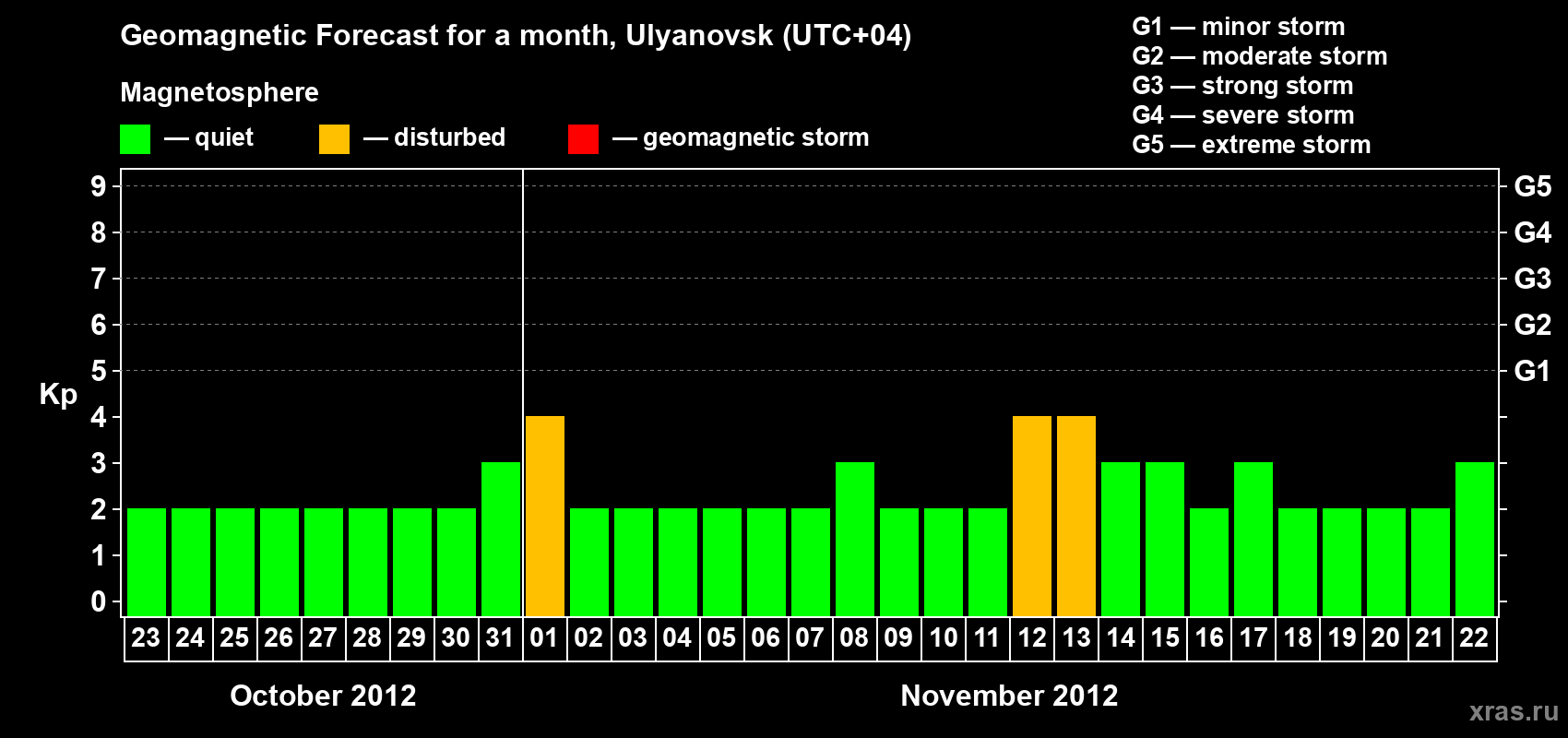Click the '— quiet' legend label
This screenshot has height=738, width=1568.
pyautogui.click(x=208, y=137)
